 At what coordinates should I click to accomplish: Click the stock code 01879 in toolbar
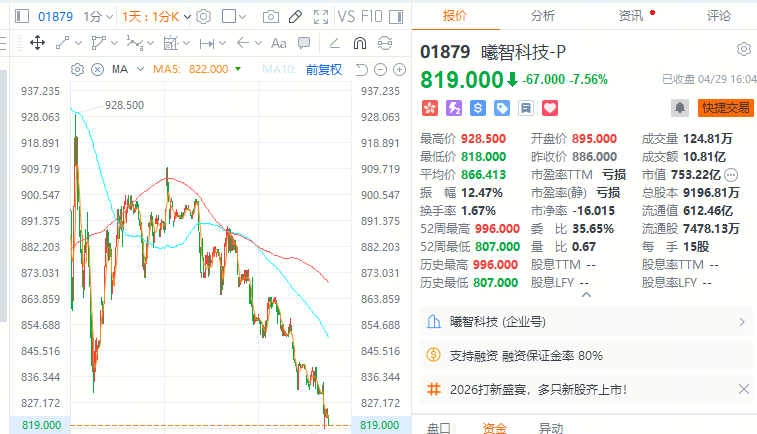point(56,17)
